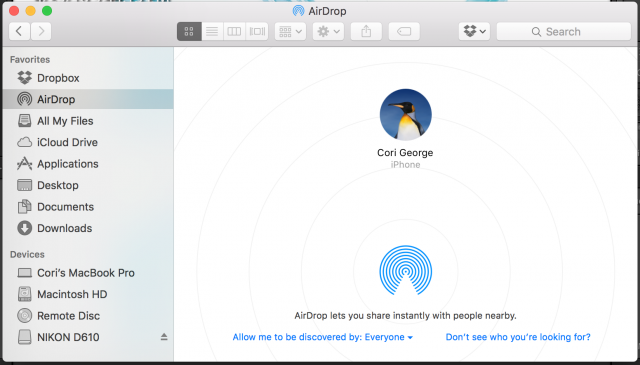Click the Applications sidebar icon
The height and width of the screenshot is (365, 640).
(24, 164)
